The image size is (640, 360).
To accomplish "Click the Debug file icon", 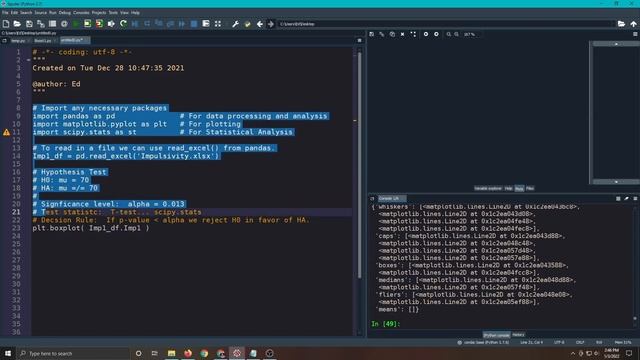I will [x=135, y=24].
